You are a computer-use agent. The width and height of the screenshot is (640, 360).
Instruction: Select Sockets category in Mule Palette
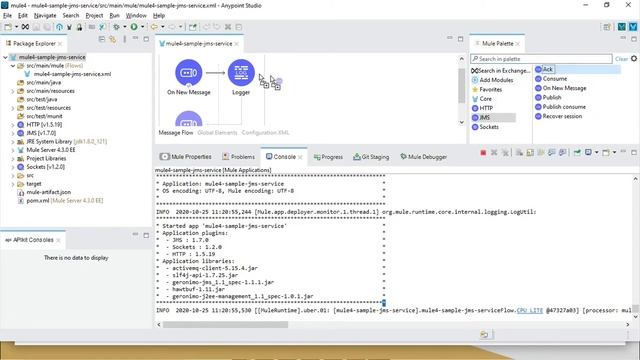click(x=485, y=127)
